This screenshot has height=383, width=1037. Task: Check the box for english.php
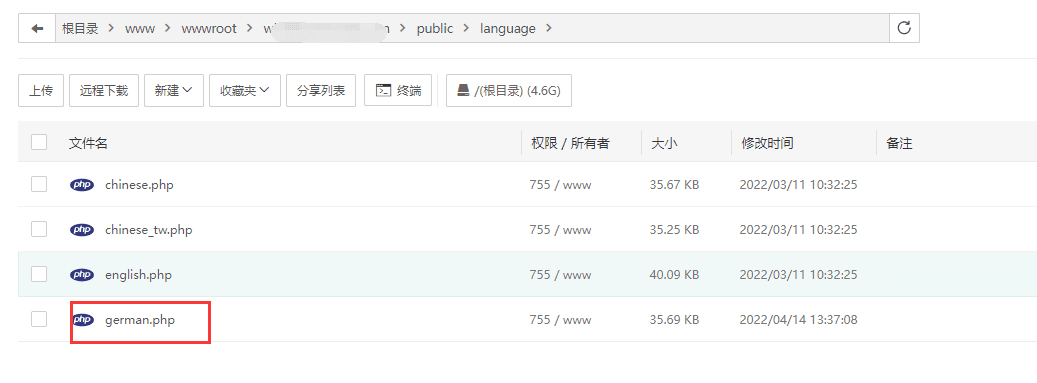pos(39,275)
